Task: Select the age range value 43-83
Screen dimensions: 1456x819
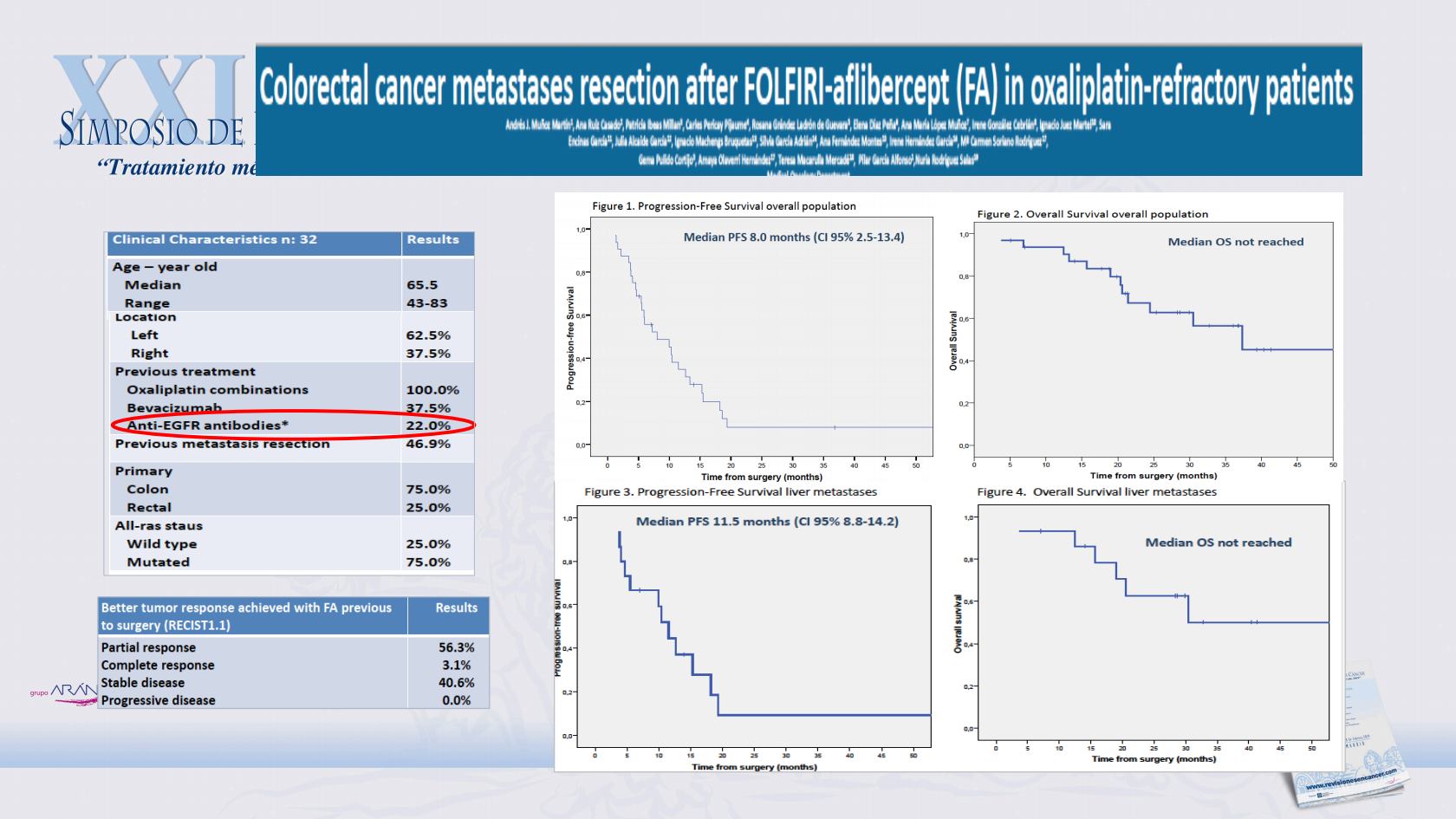Action: 427,303
